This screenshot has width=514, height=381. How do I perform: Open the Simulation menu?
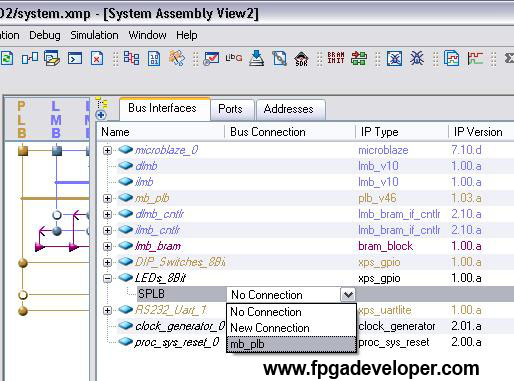click(x=94, y=35)
